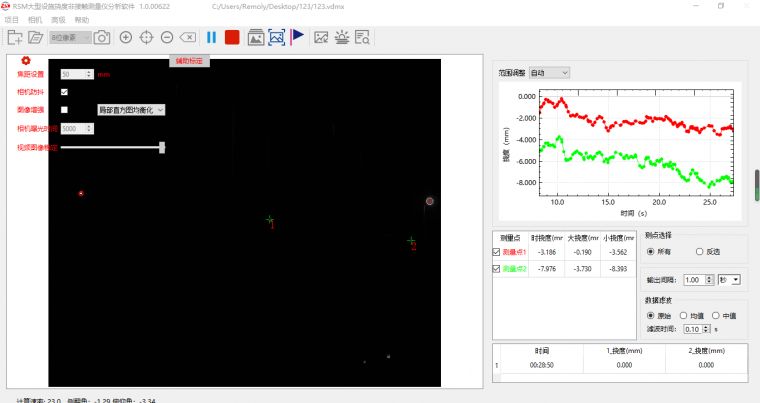Click the alarm light icon in toolbar
This screenshot has height=403, width=760.
pyautogui.click(x=342, y=37)
